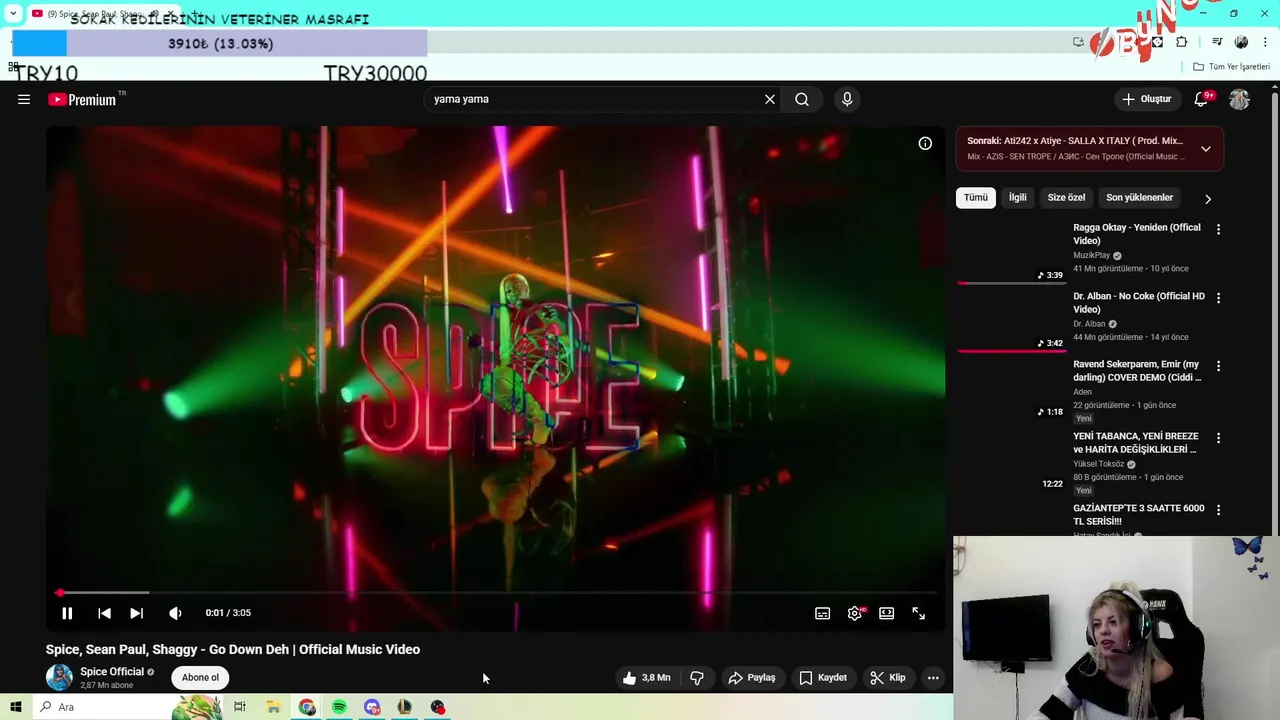Save video with Kaydet

[x=823, y=677]
